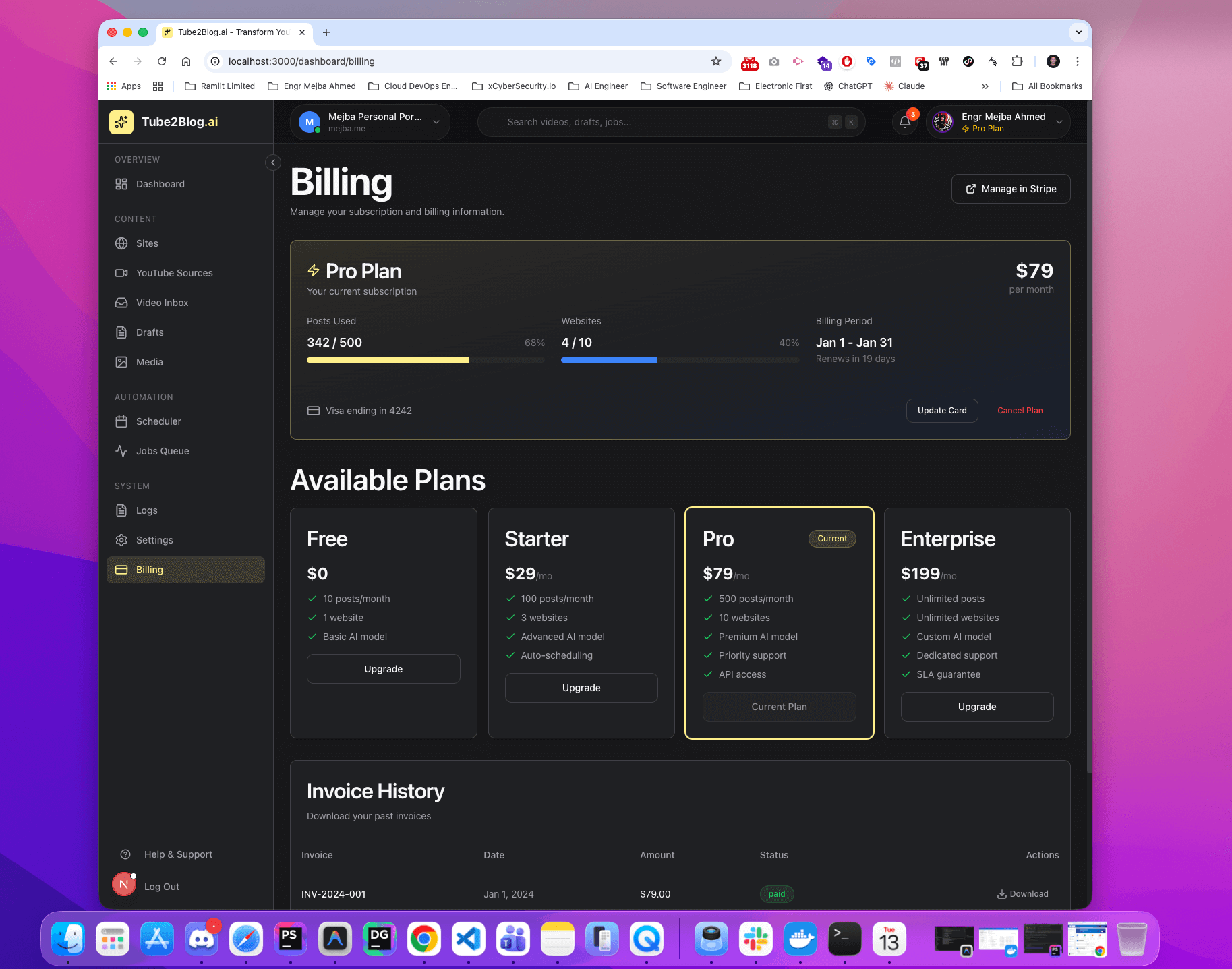Select the Jobs Queue icon

click(121, 451)
